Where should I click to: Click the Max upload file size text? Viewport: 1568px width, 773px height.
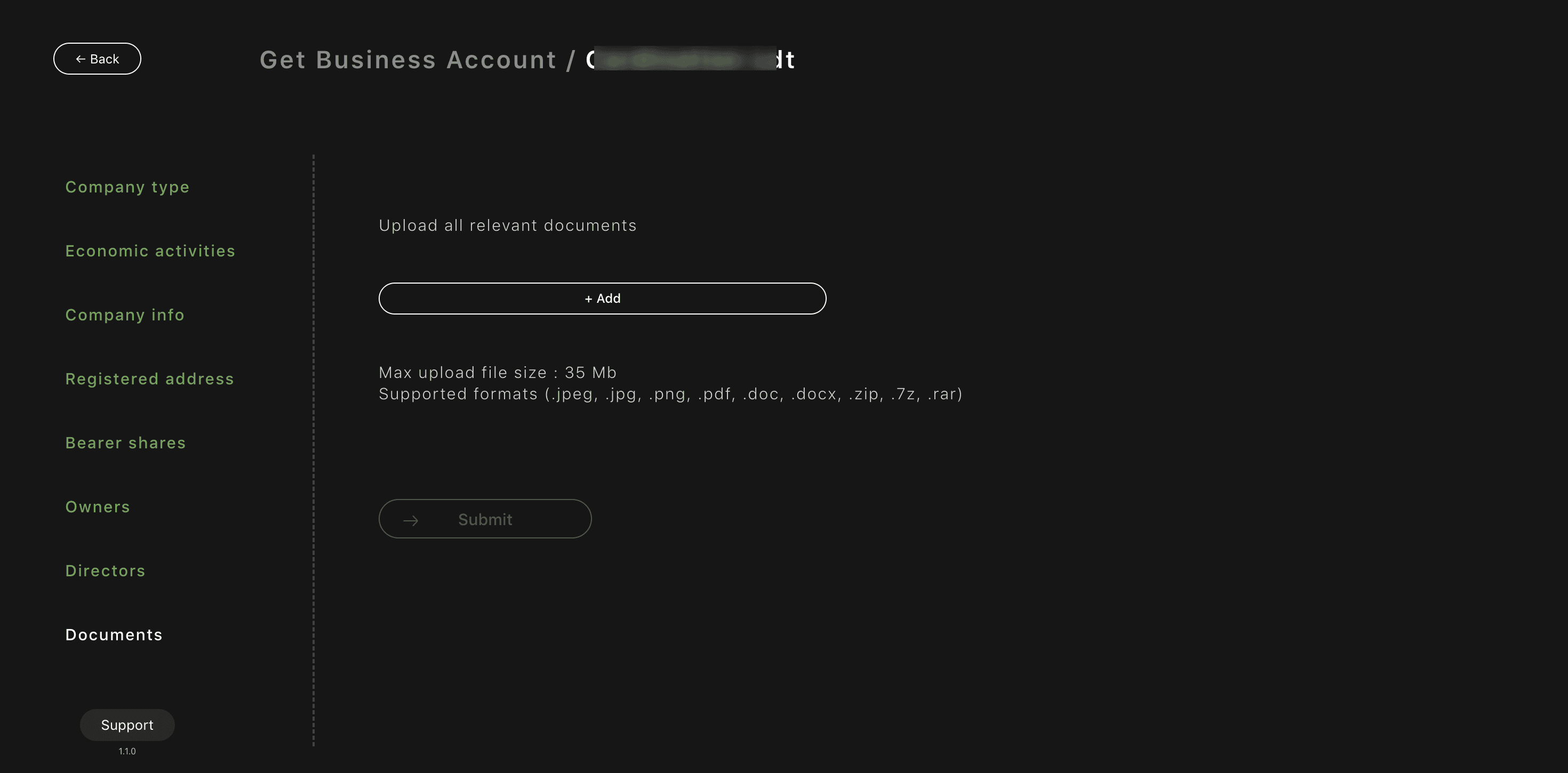(x=497, y=373)
